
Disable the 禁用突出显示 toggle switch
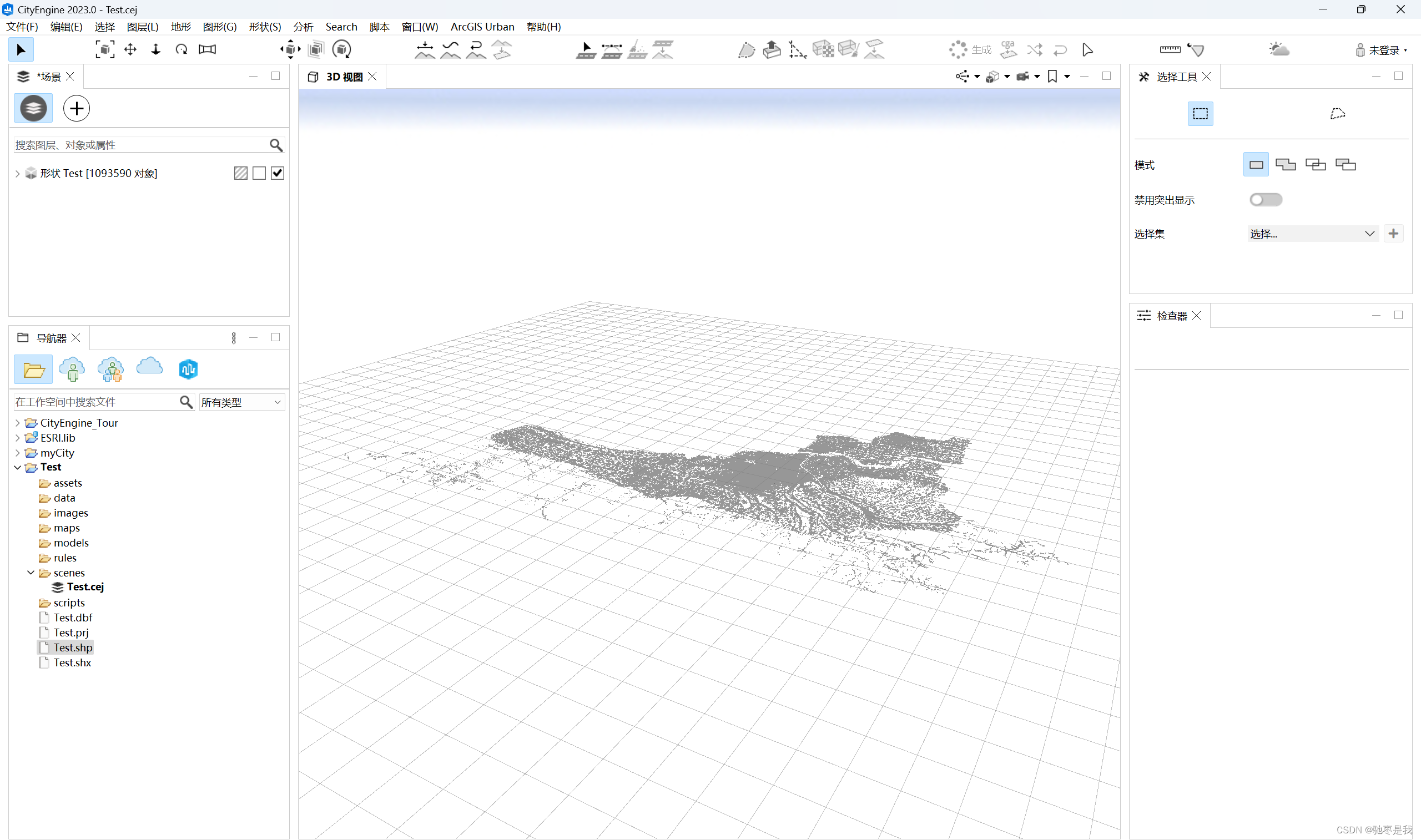point(1266,199)
